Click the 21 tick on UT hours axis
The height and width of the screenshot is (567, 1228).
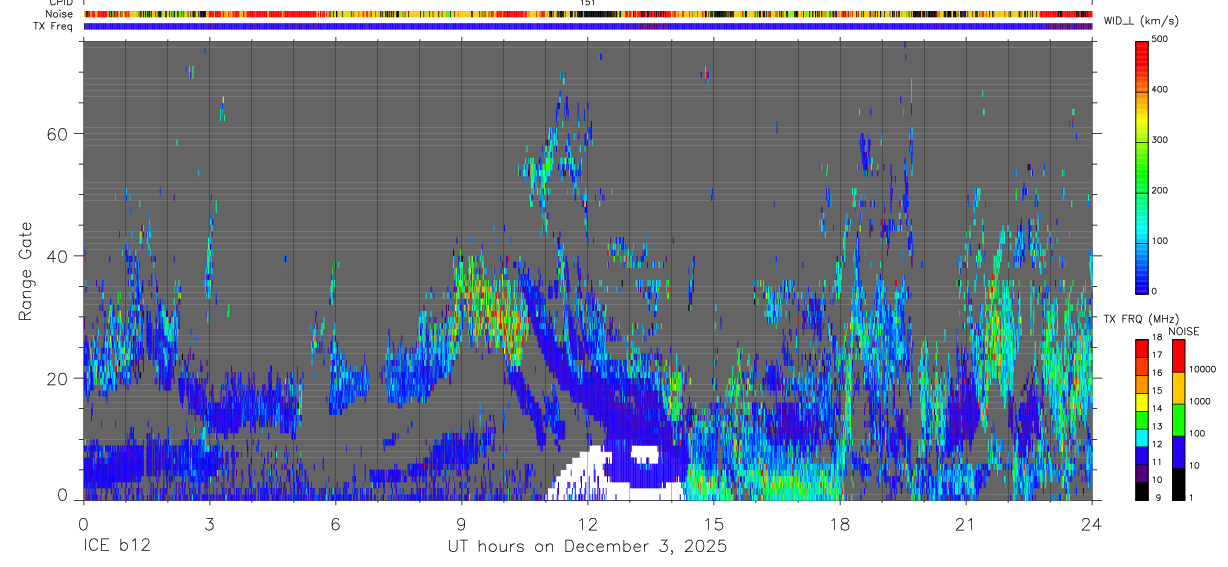click(x=965, y=523)
